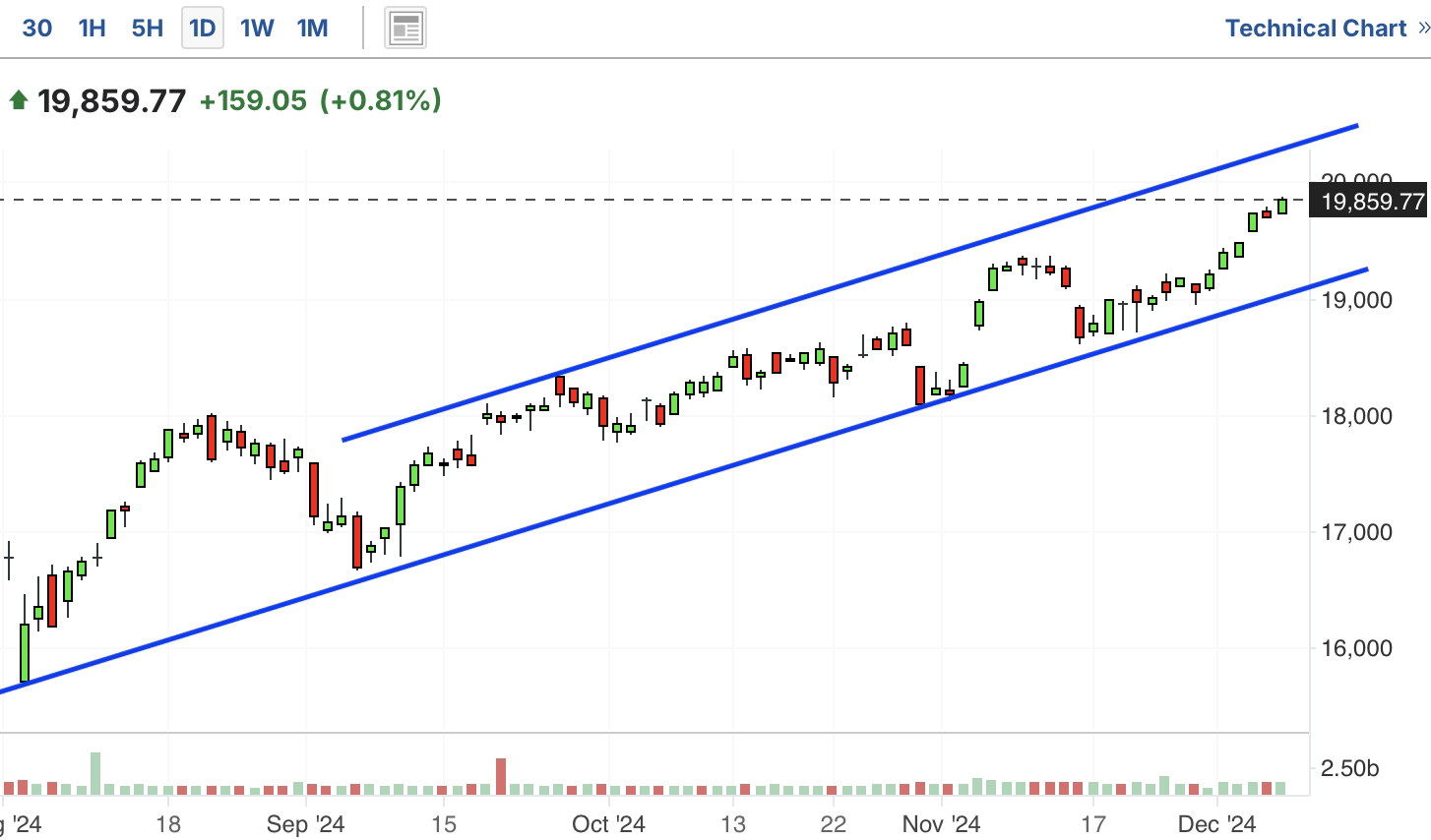
Task: Click the chart layout news icon
Action: tap(405, 29)
